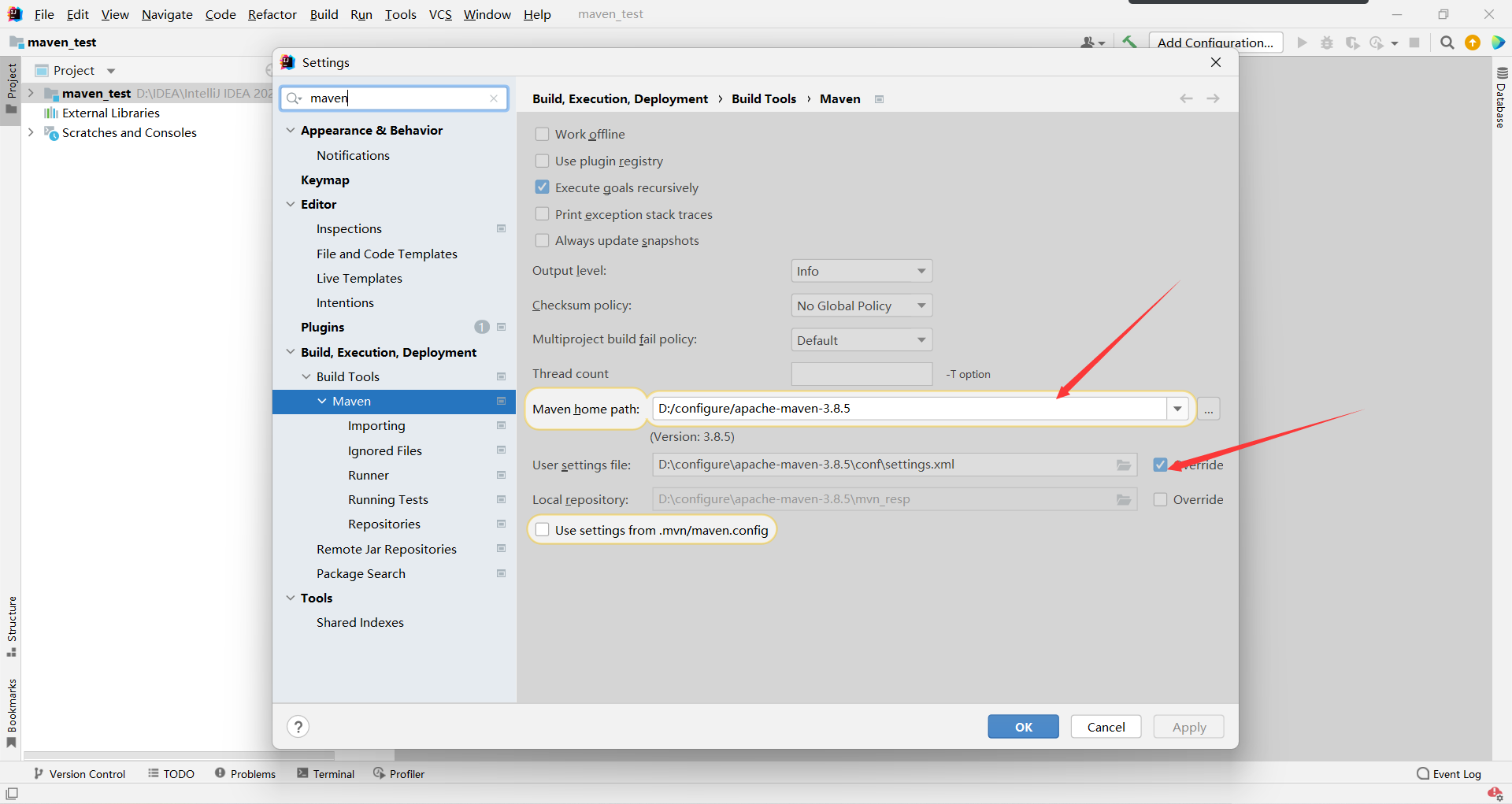This screenshot has height=804, width=1512.
Task: Collapse Build Tools node
Action: click(x=306, y=376)
